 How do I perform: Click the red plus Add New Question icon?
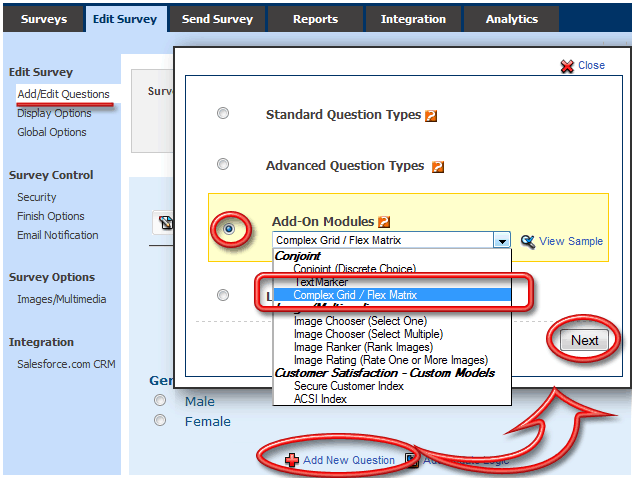[x=292, y=460]
